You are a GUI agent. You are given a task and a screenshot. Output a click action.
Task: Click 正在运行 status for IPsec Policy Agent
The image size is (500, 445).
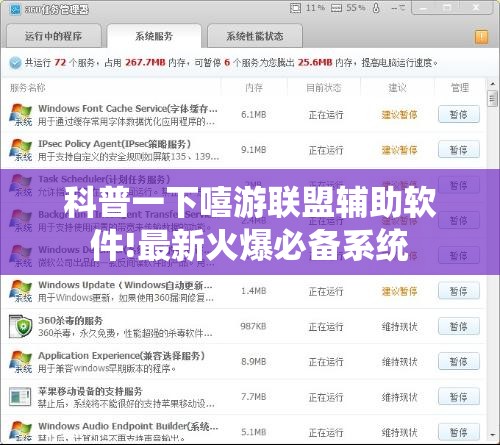click(326, 150)
